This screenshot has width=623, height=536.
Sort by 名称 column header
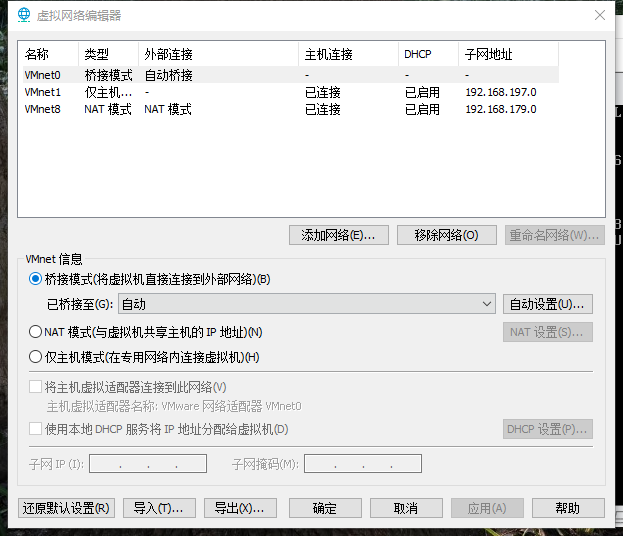[49, 54]
